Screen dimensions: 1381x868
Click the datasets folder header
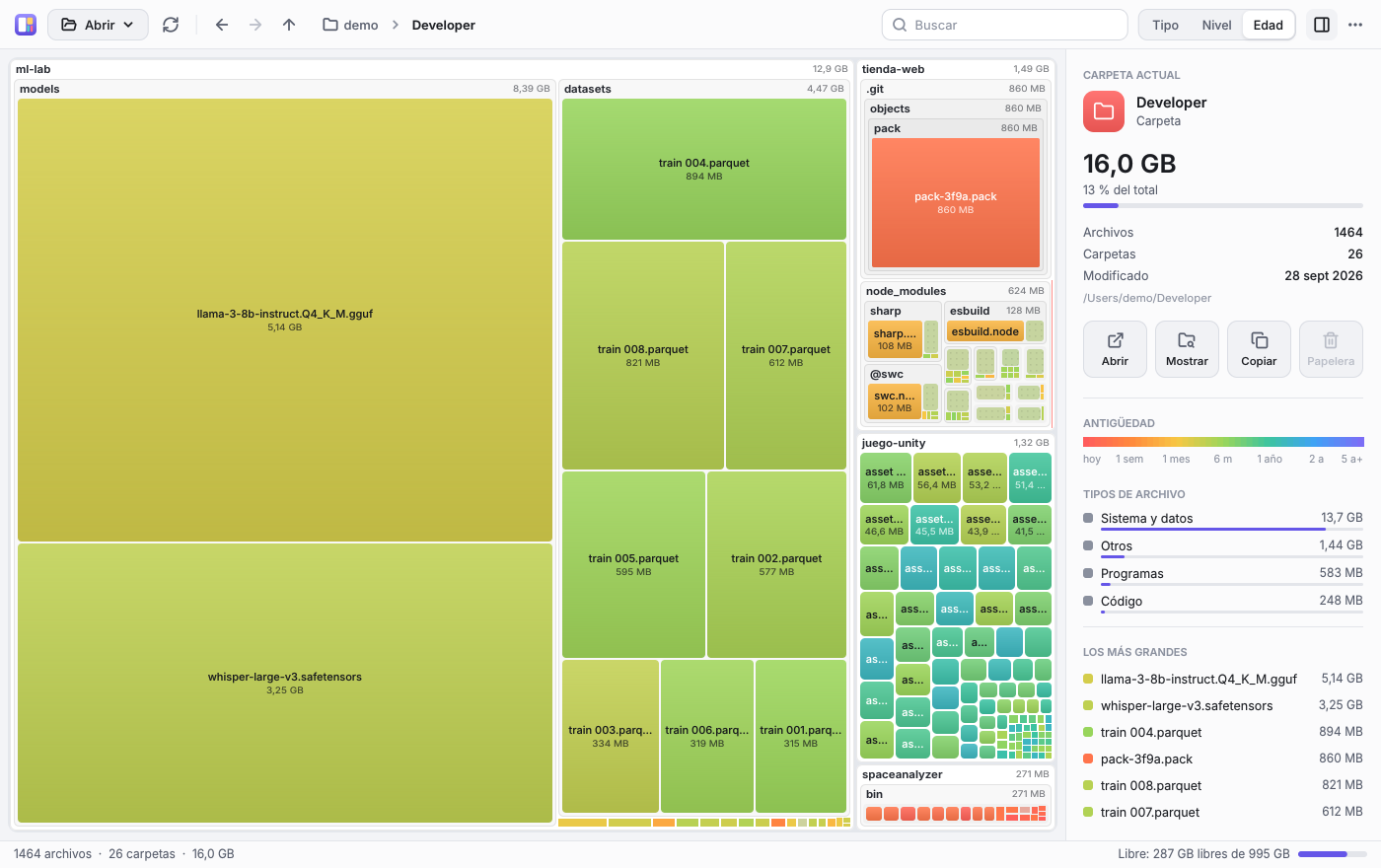click(704, 89)
